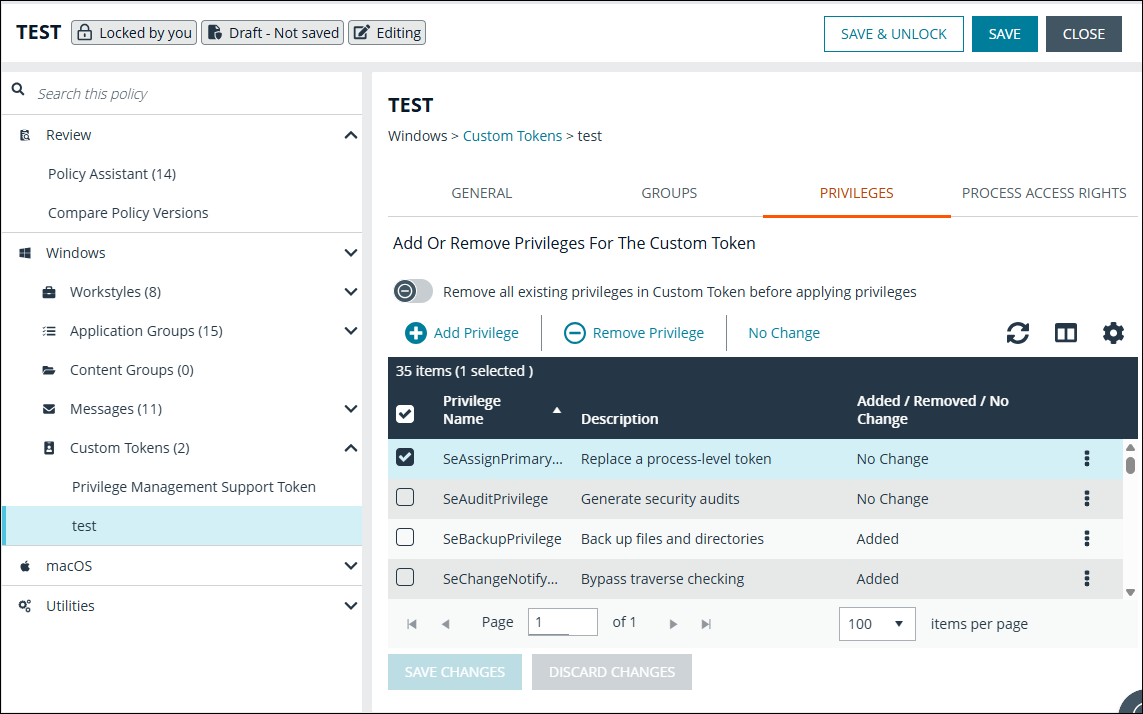Image resolution: width=1143 pixels, height=714 pixels.
Task: Expand the macOS section
Action: coord(350,565)
